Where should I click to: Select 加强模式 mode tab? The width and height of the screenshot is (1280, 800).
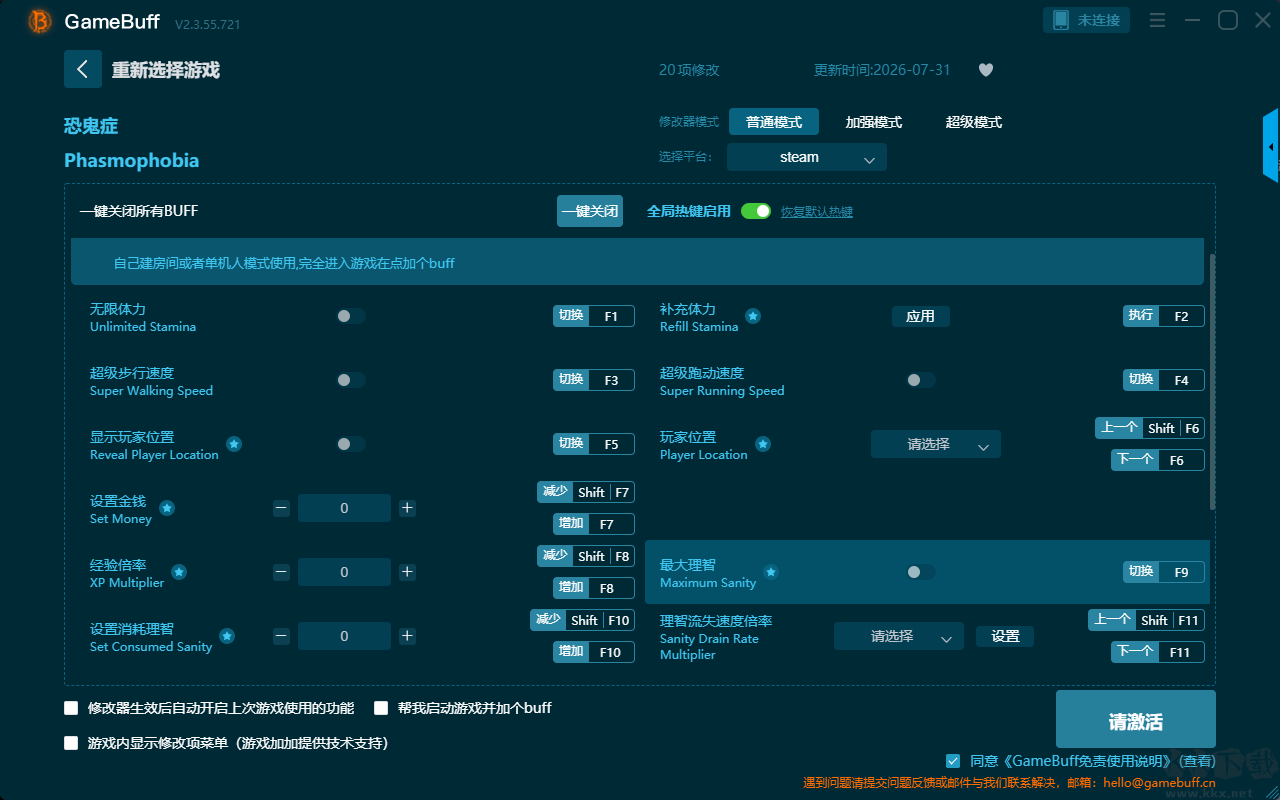click(x=874, y=122)
